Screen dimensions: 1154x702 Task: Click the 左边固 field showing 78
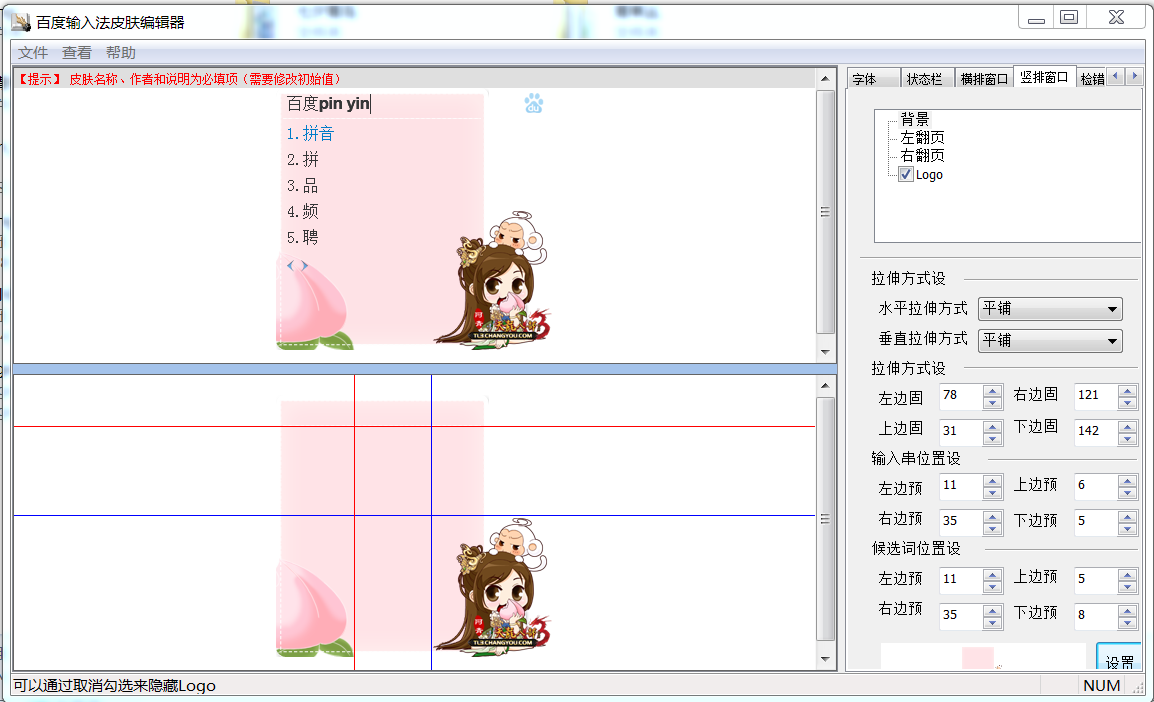click(961, 397)
